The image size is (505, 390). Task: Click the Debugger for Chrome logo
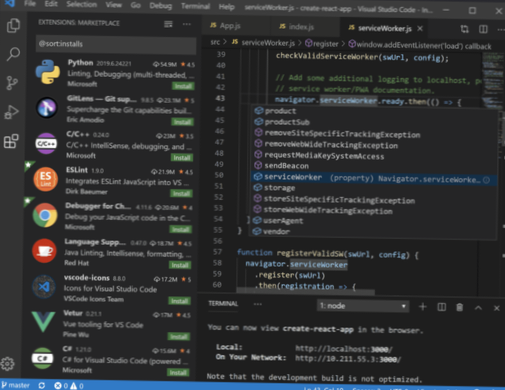coord(45,215)
